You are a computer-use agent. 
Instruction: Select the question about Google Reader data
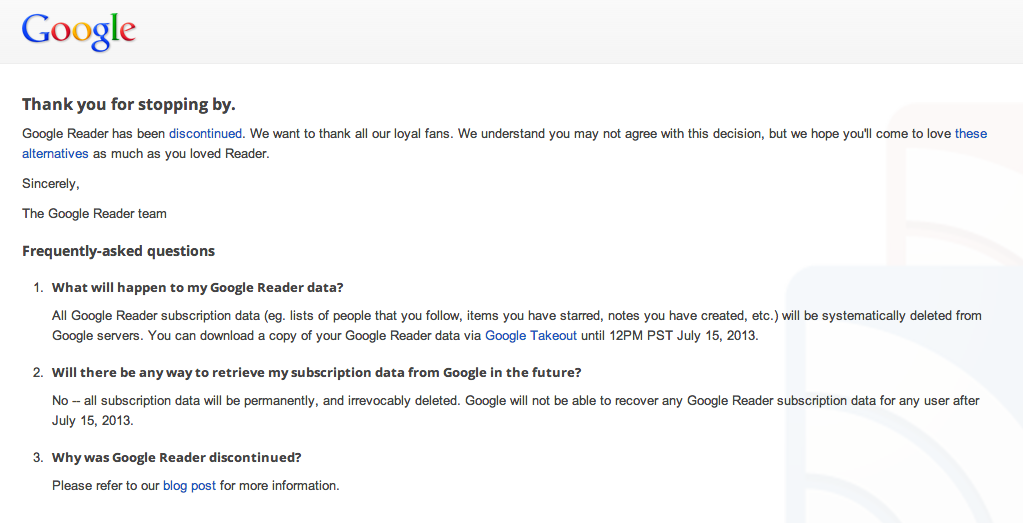pos(198,287)
